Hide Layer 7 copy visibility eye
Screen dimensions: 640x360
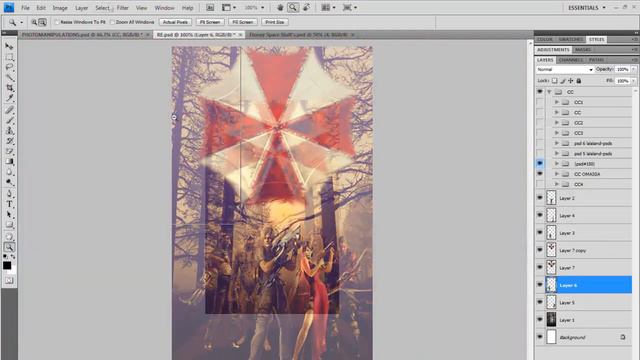[540, 250]
